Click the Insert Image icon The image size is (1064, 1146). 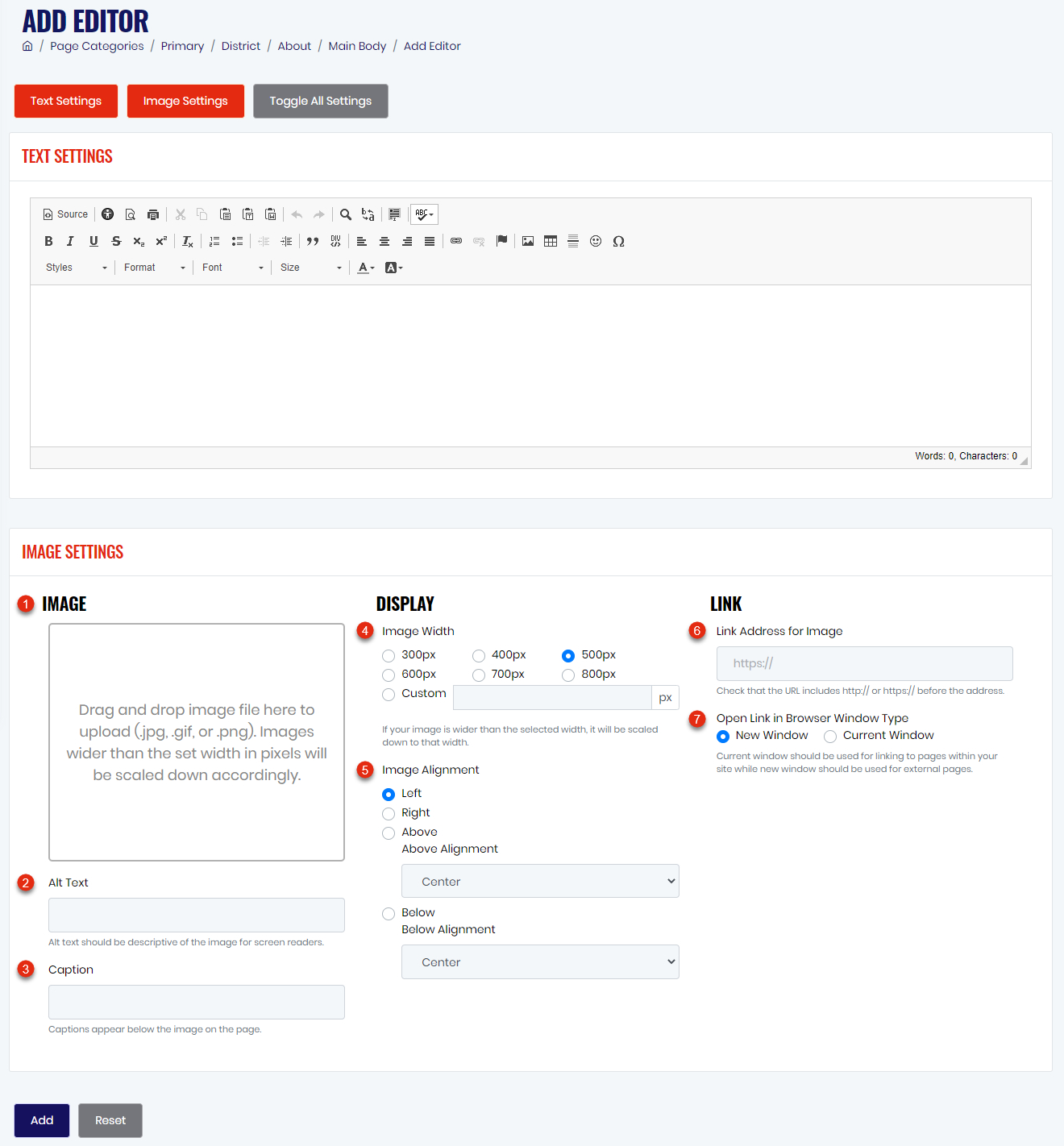pos(528,241)
